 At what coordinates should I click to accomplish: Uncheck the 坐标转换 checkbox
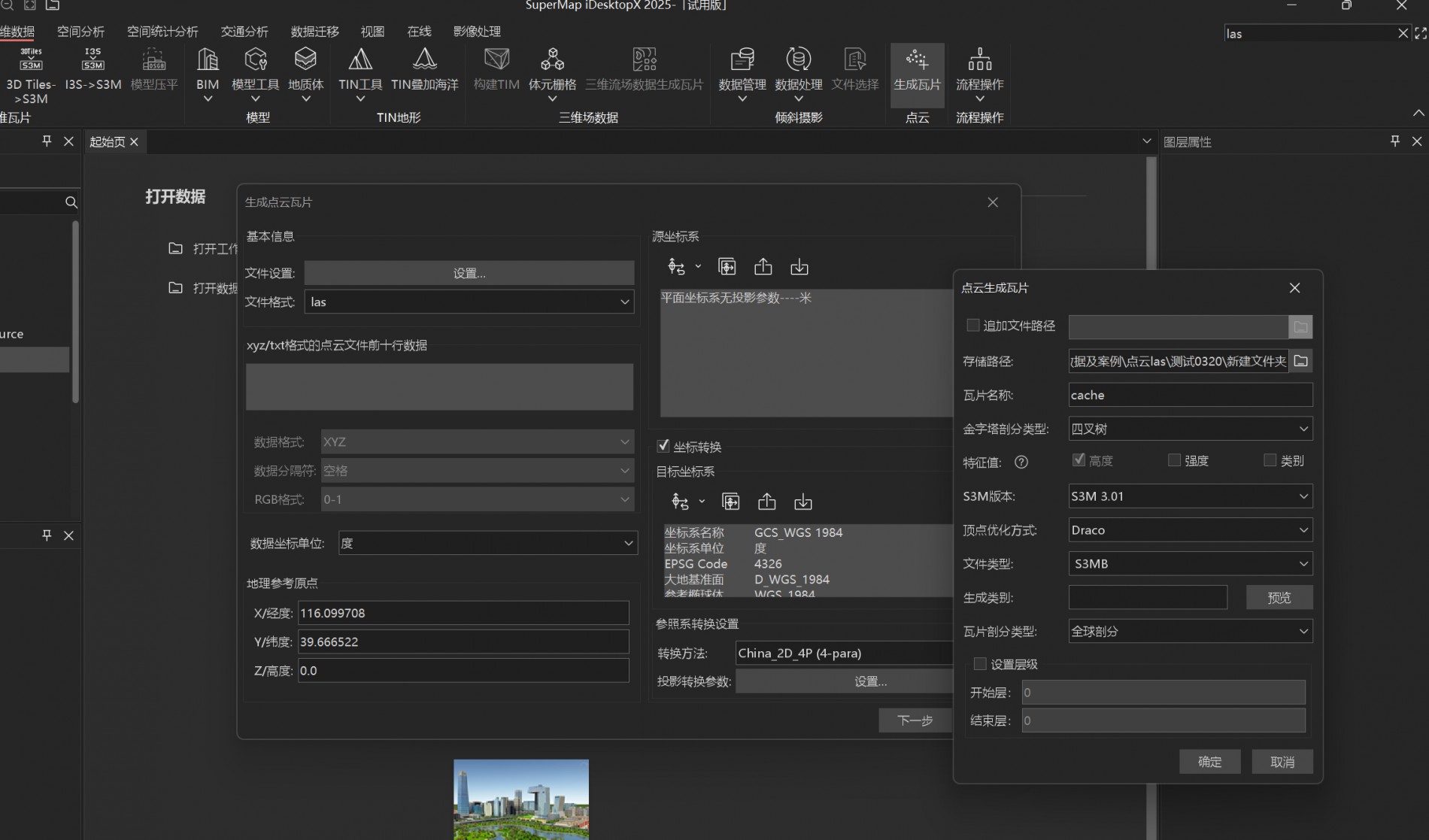point(663,446)
